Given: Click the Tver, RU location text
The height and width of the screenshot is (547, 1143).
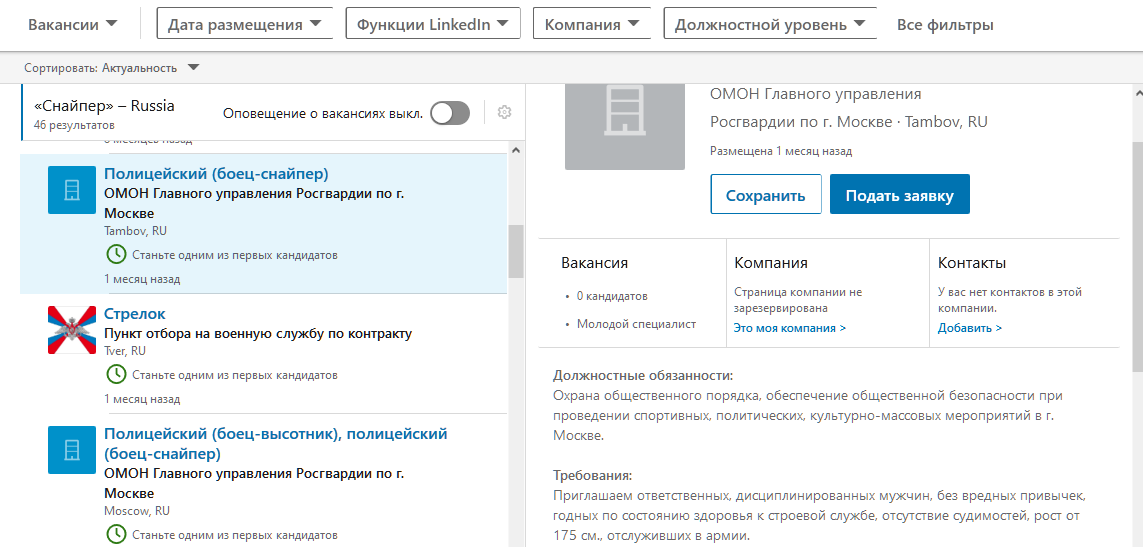Looking at the screenshot, I should [x=125, y=351].
